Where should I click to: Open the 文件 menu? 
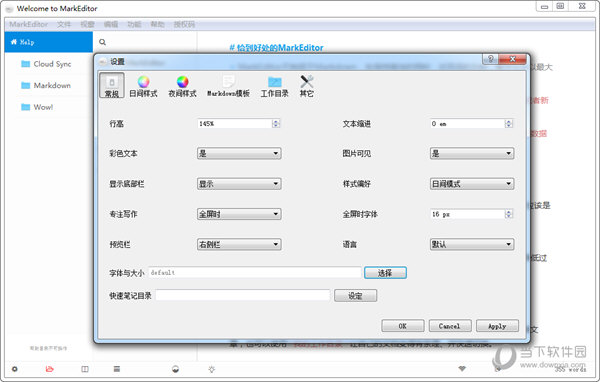[x=64, y=24]
